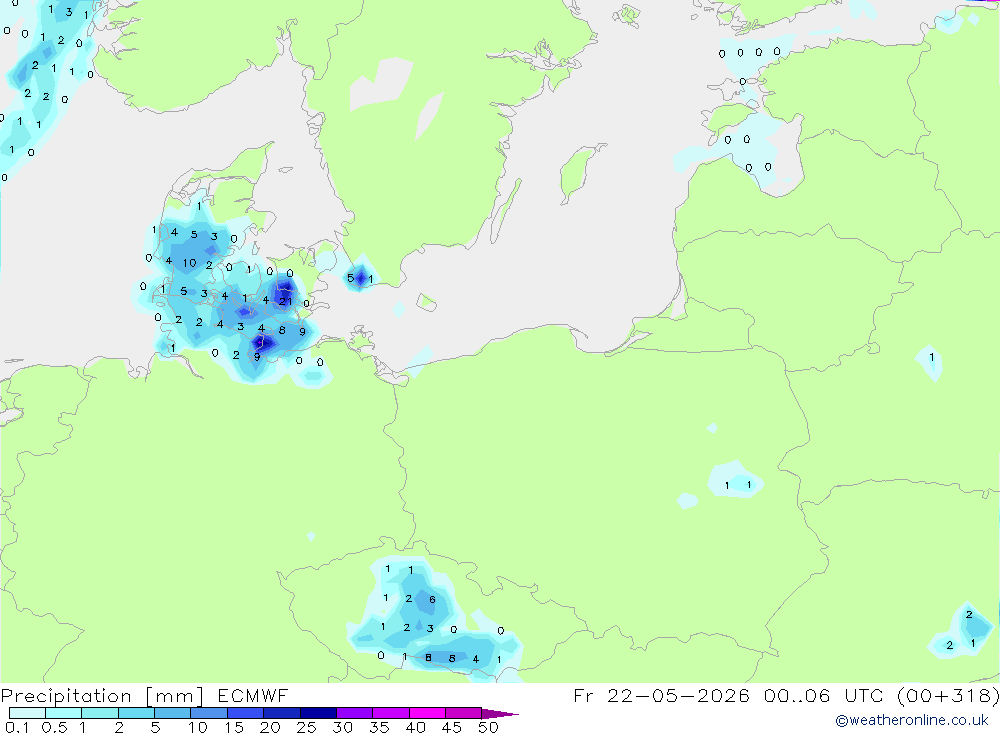
Task: Click the purple swatch between 30 and 35
Action: click(355, 713)
